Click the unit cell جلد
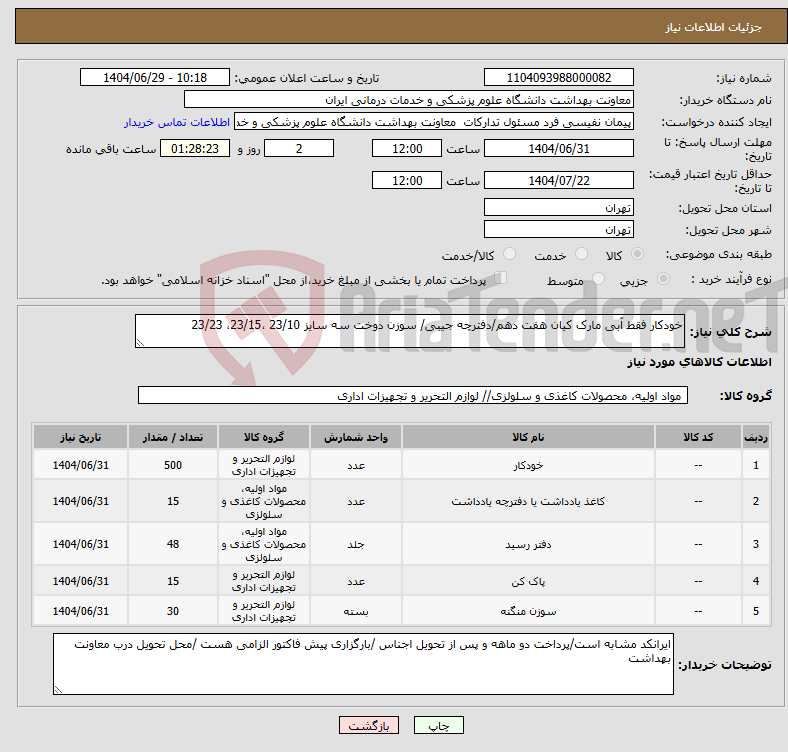Viewport: 788px width, 752px height. click(356, 544)
